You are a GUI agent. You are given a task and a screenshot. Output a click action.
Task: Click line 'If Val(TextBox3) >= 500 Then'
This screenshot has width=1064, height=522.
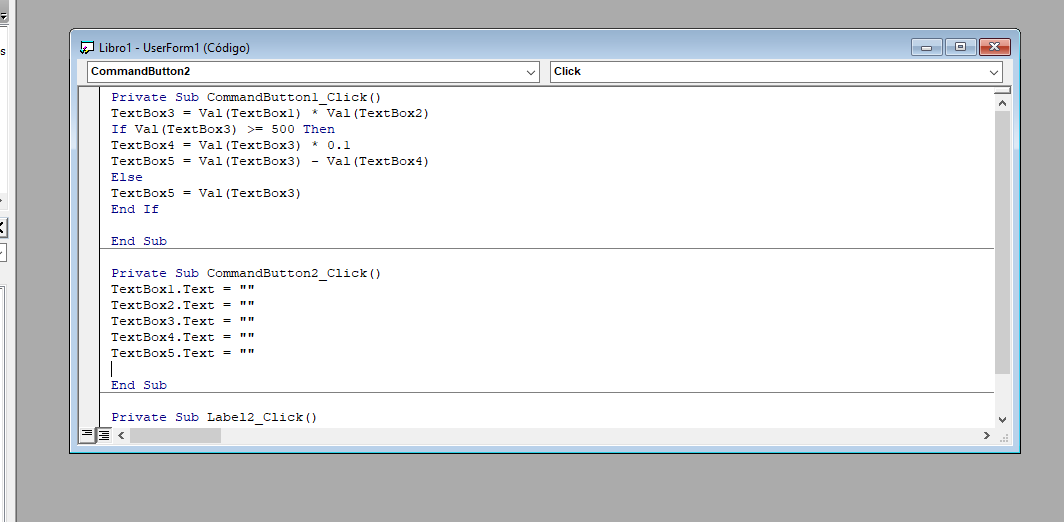click(x=223, y=129)
